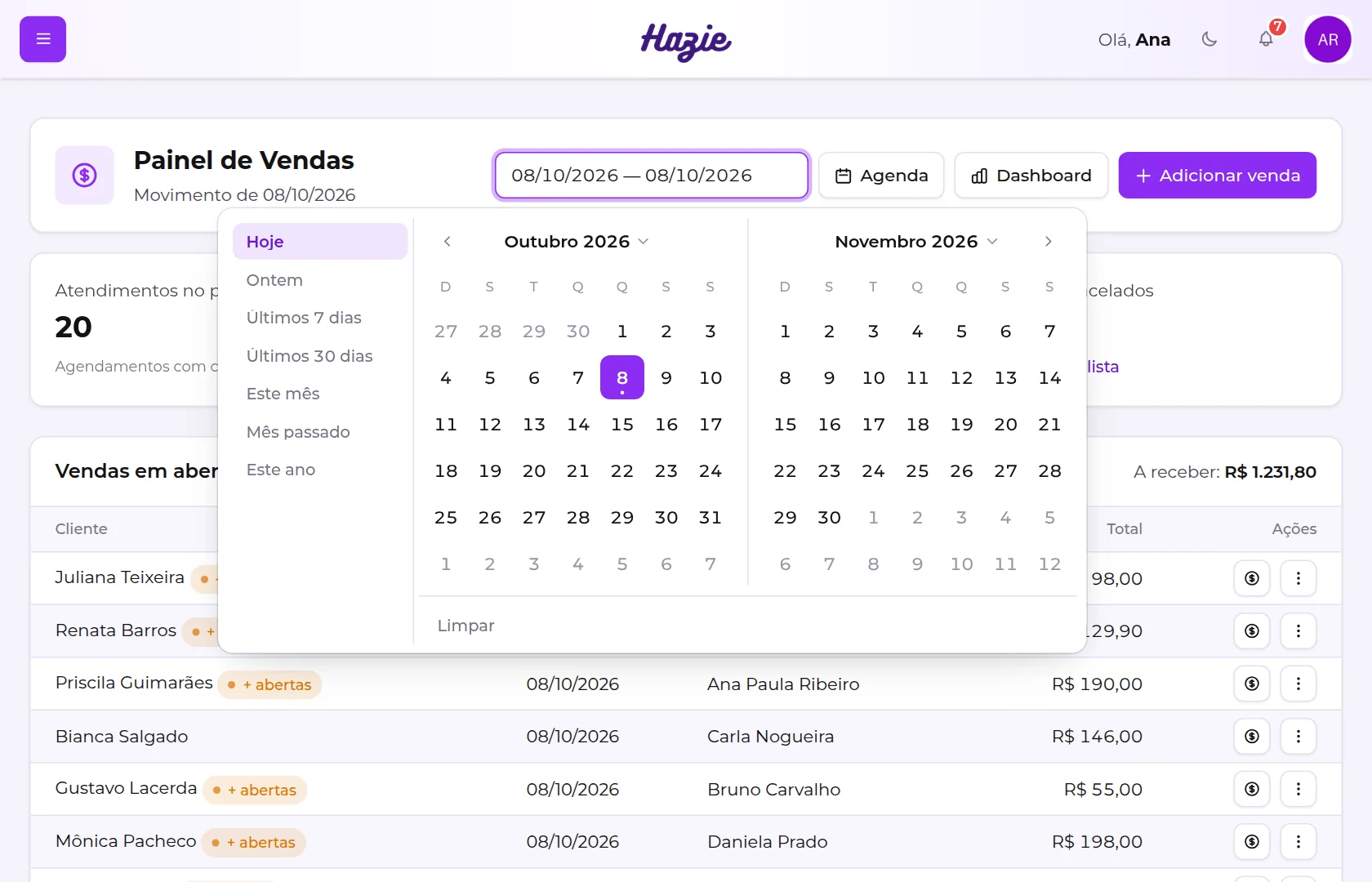The image size is (1372, 882).
Task: Open notifications bell icon
Action: click(x=1266, y=39)
